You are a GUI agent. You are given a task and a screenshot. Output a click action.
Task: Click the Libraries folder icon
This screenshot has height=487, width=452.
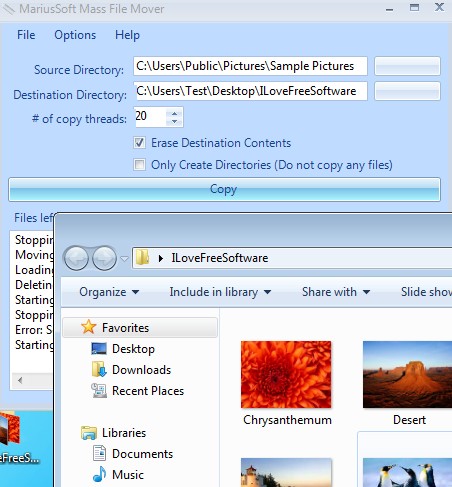(89, 433)
